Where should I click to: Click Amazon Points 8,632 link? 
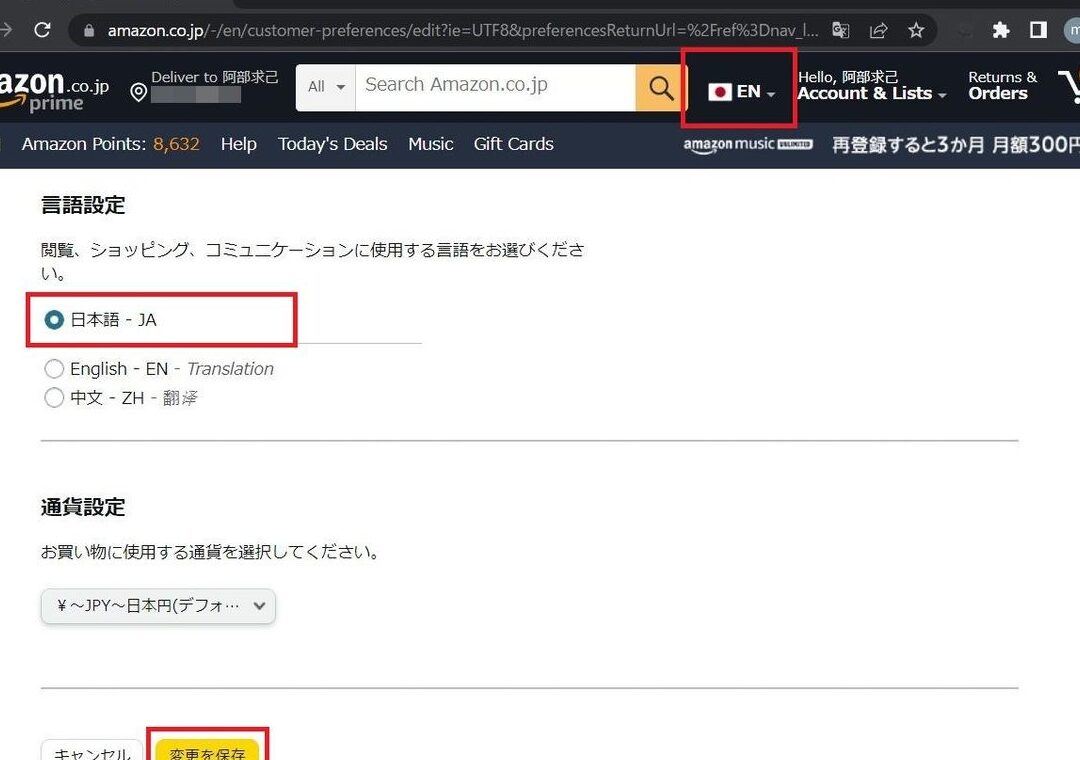(x=110, y=144)
